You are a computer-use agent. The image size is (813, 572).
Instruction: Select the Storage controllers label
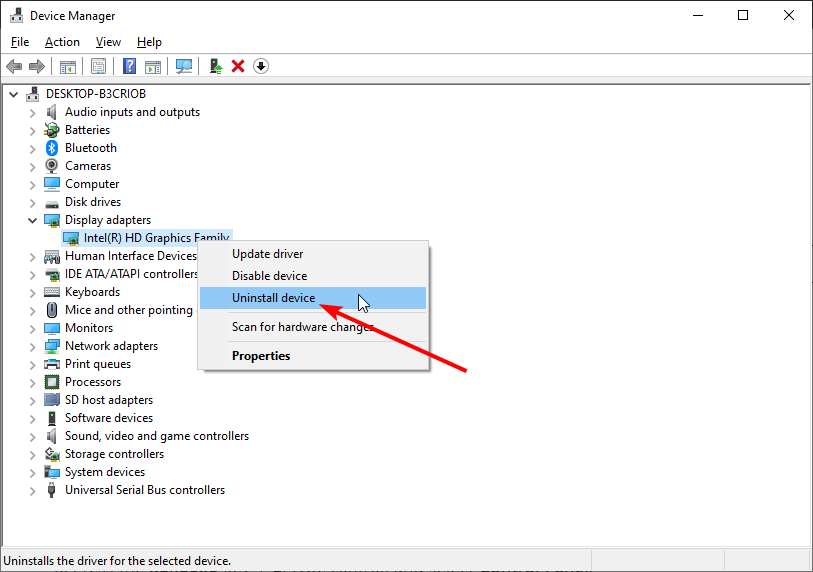[114, 454]
